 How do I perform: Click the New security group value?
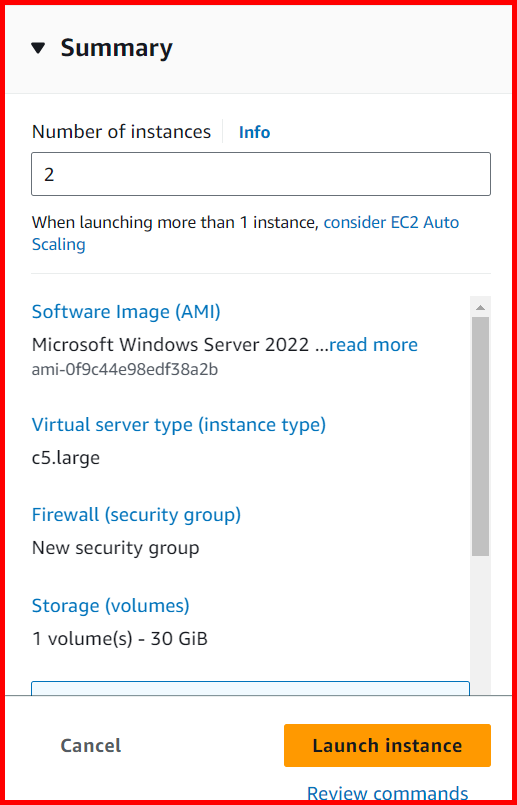pyautogui.click(x=116, y=548)
